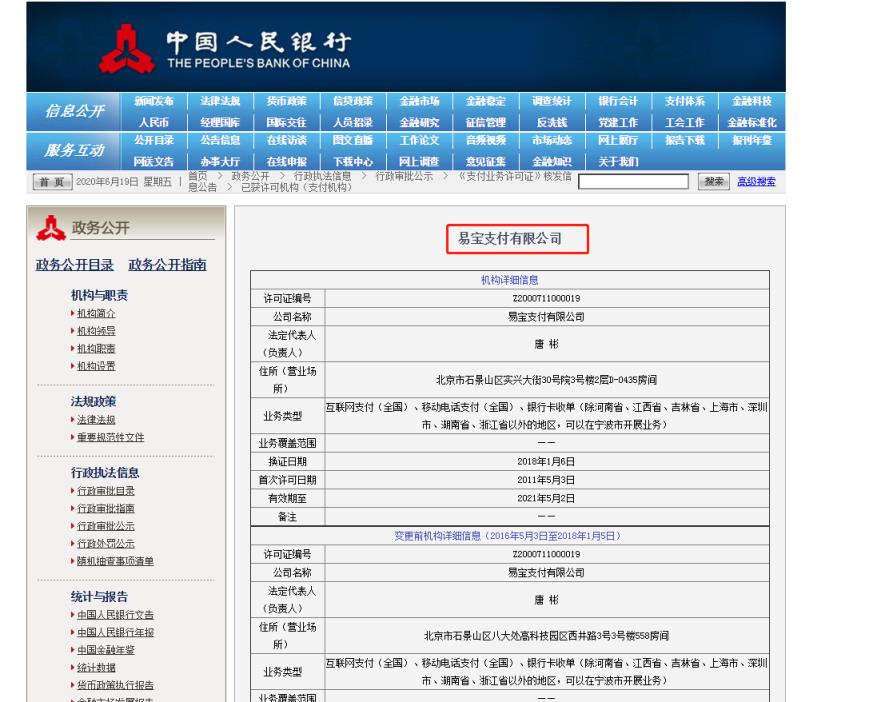Go to 人民币 section
The height and width of the screenshot is (702, 873).
tap(154, 122)
